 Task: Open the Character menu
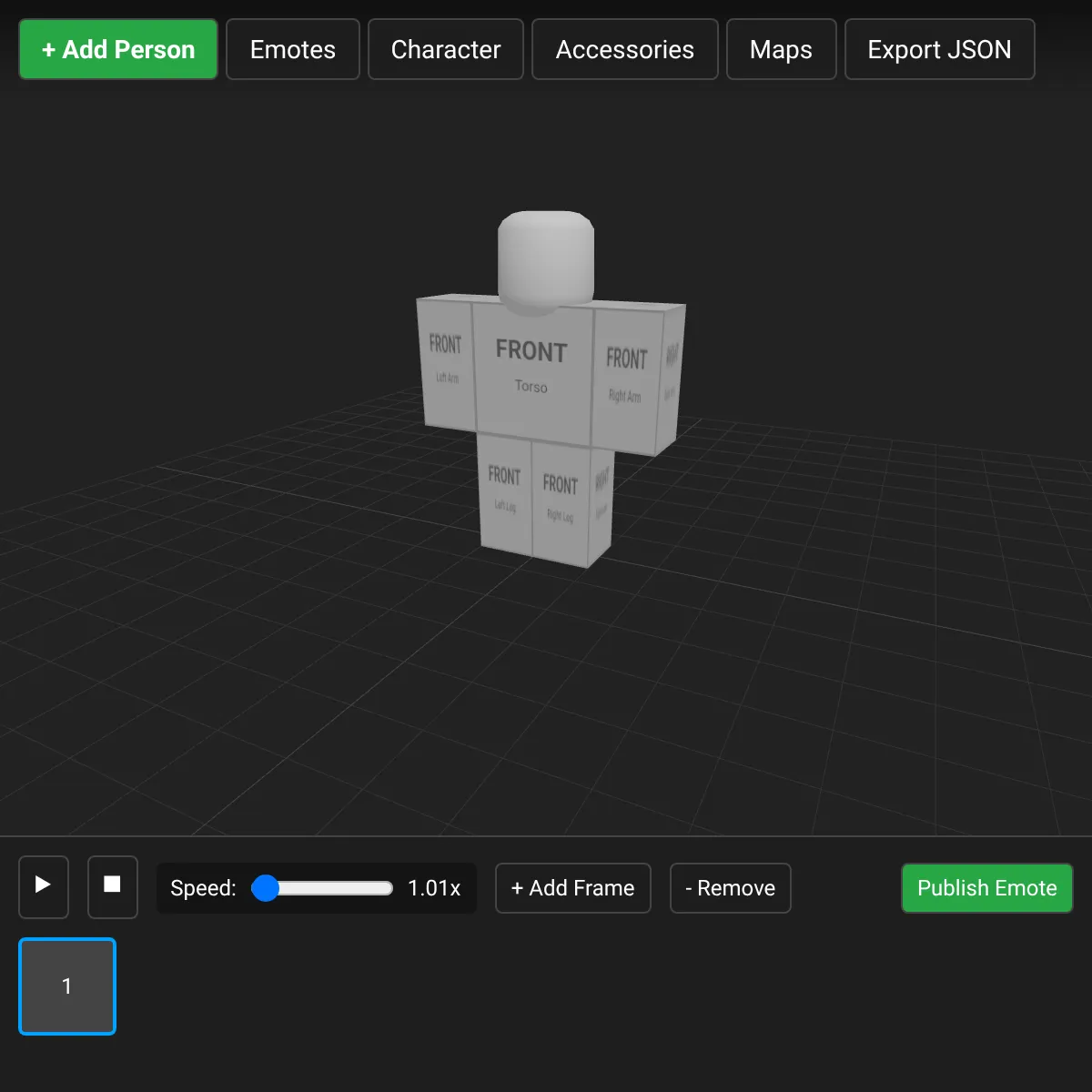pos(445,49)
